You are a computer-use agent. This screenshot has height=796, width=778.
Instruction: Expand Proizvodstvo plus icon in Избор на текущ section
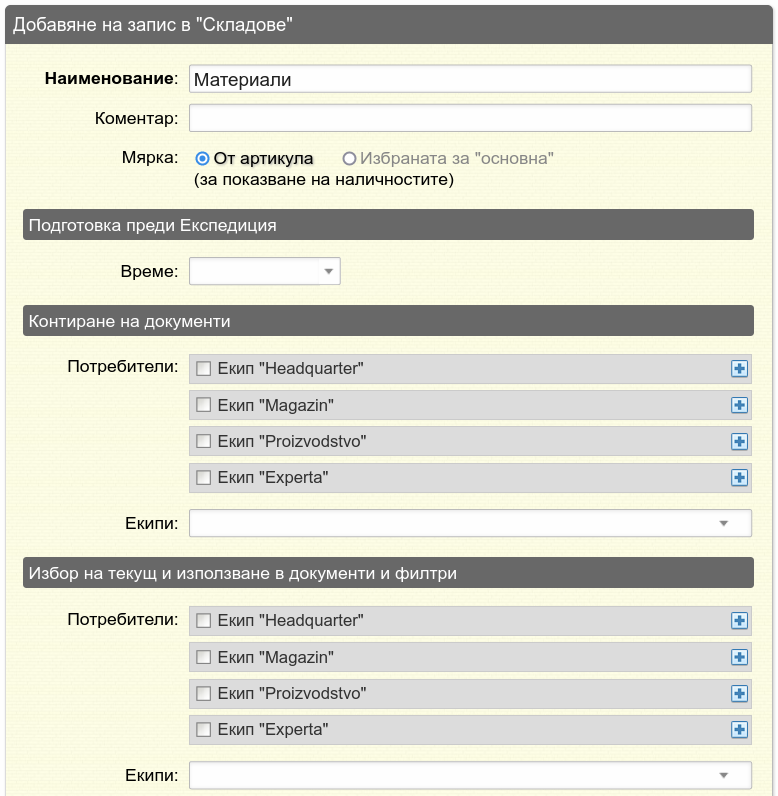click(739, 693)
